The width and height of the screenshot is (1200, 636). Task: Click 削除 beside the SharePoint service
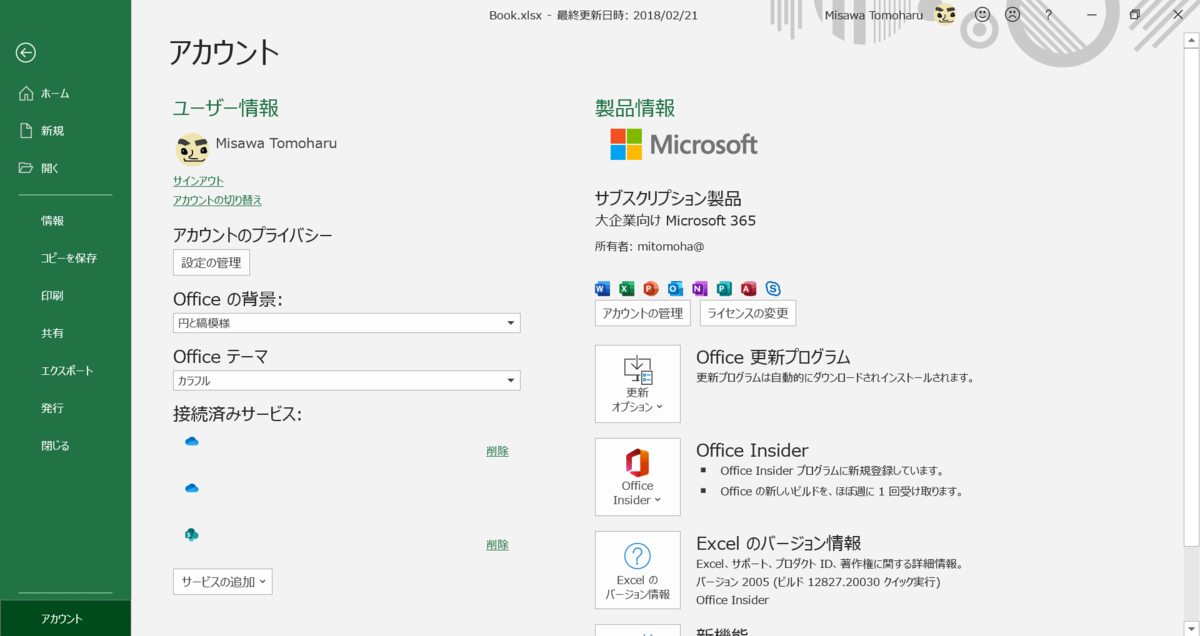pos(497,545)
